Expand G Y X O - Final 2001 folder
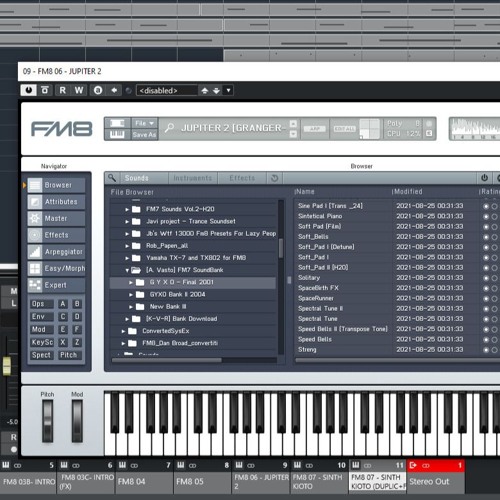The height and width of the screenshot is (500, 500). point(131,282)
